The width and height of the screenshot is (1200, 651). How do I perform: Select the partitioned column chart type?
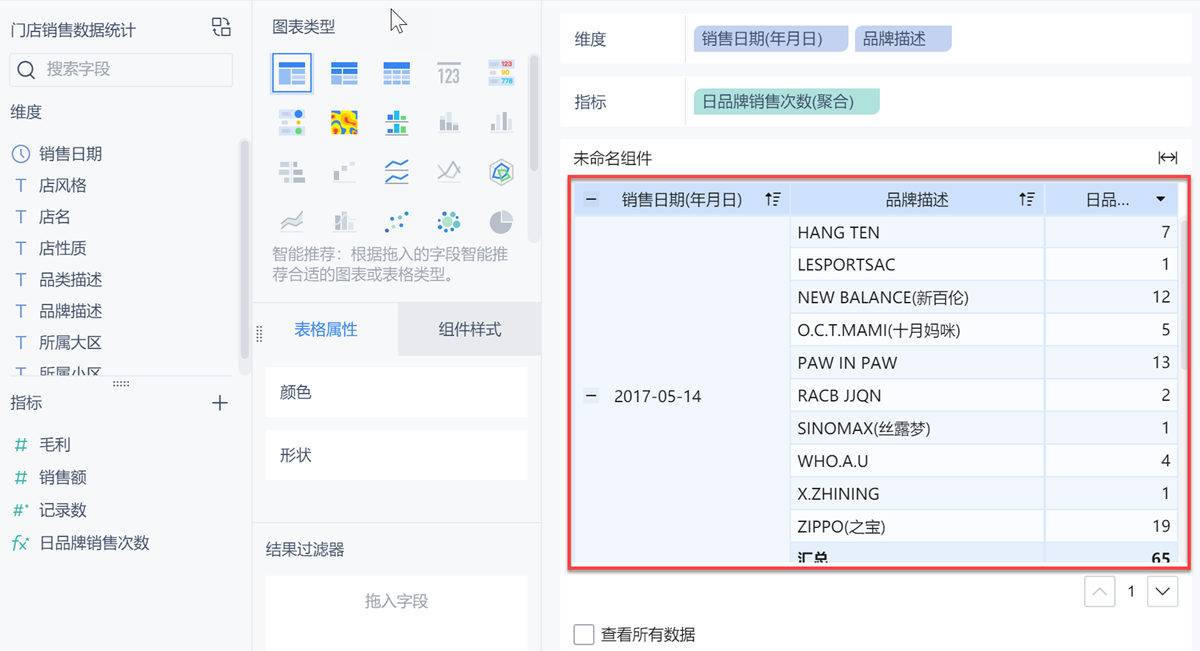pyautogui.click(x=397, y=122)
